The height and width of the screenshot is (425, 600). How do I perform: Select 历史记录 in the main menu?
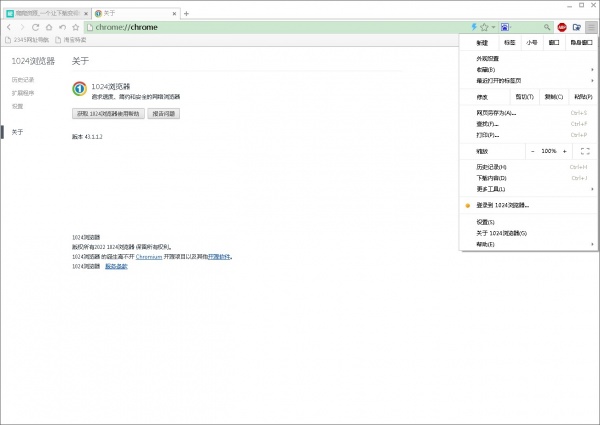coord(492,167)
